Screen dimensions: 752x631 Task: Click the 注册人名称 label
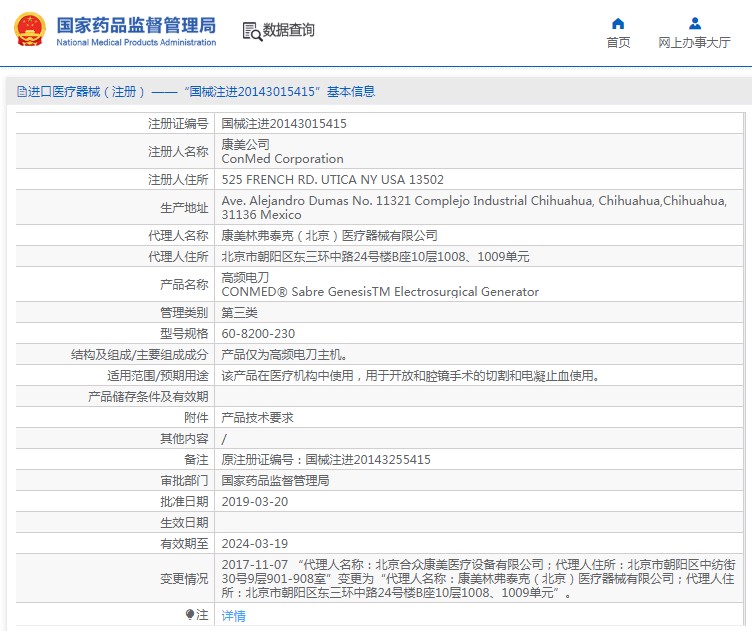(178, 152)
